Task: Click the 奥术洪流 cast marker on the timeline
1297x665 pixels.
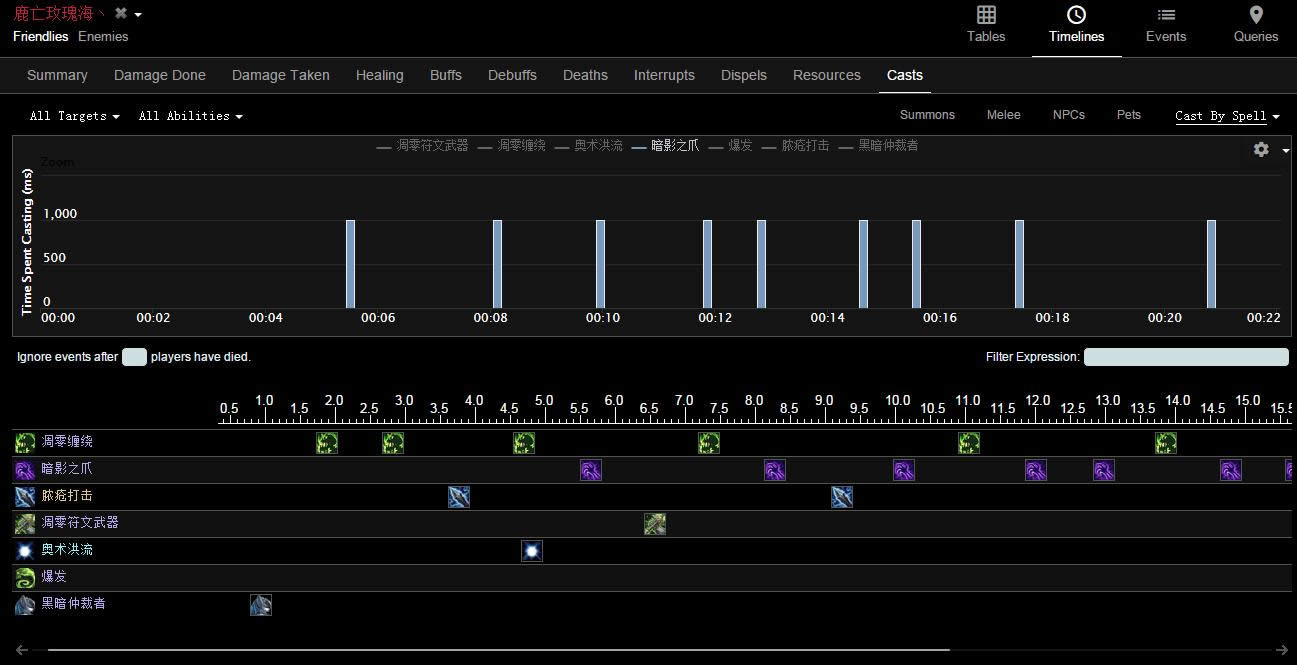Action: pyautogui.click(x=532, y=550)
